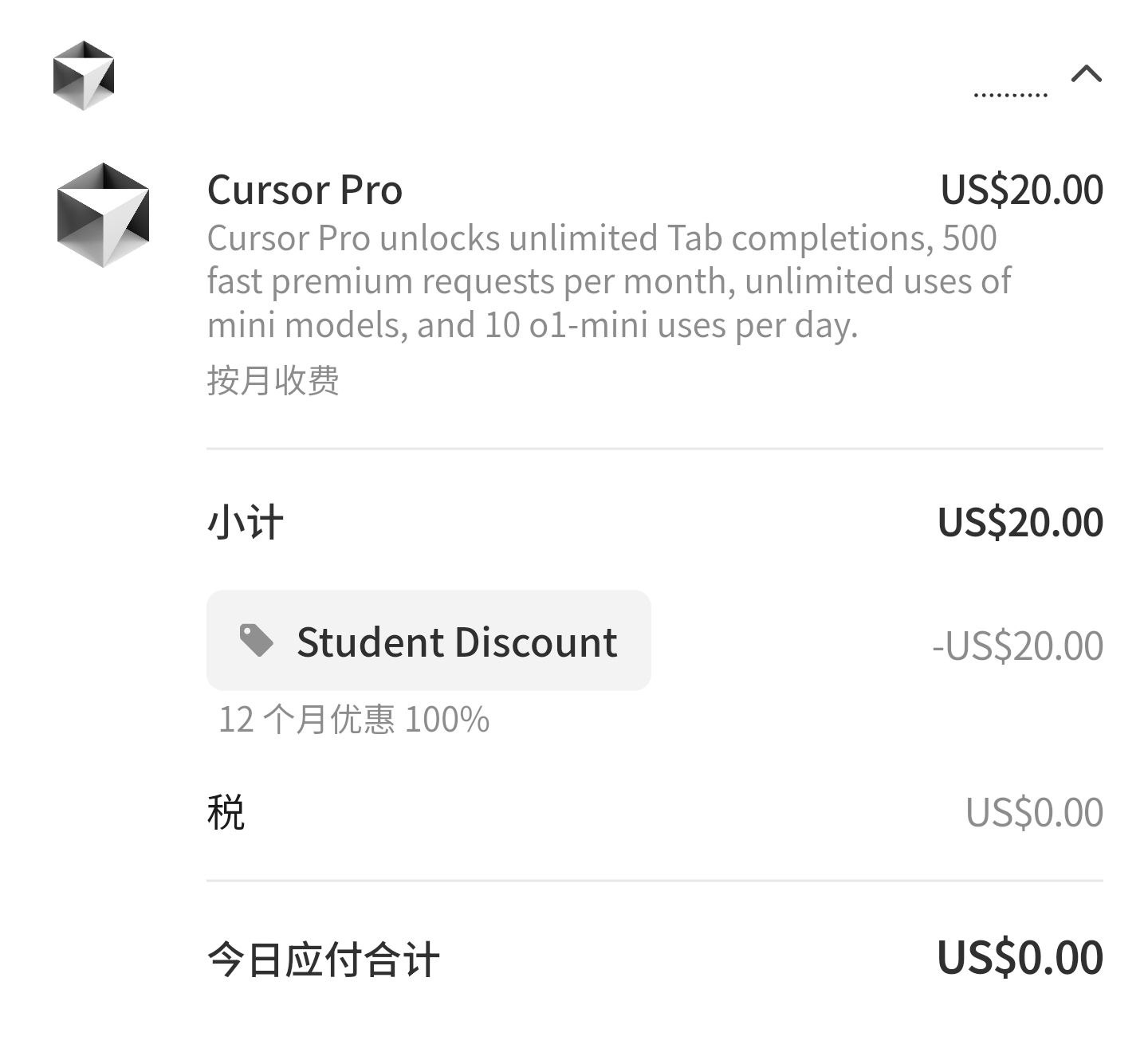
Task: Click the dotted hidden amount beside the chevron
Action: 1010,94
